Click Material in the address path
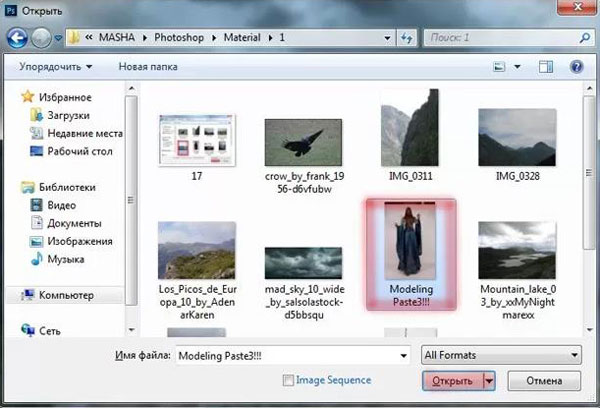Screen dimensions: 600x408 (242, 38)
